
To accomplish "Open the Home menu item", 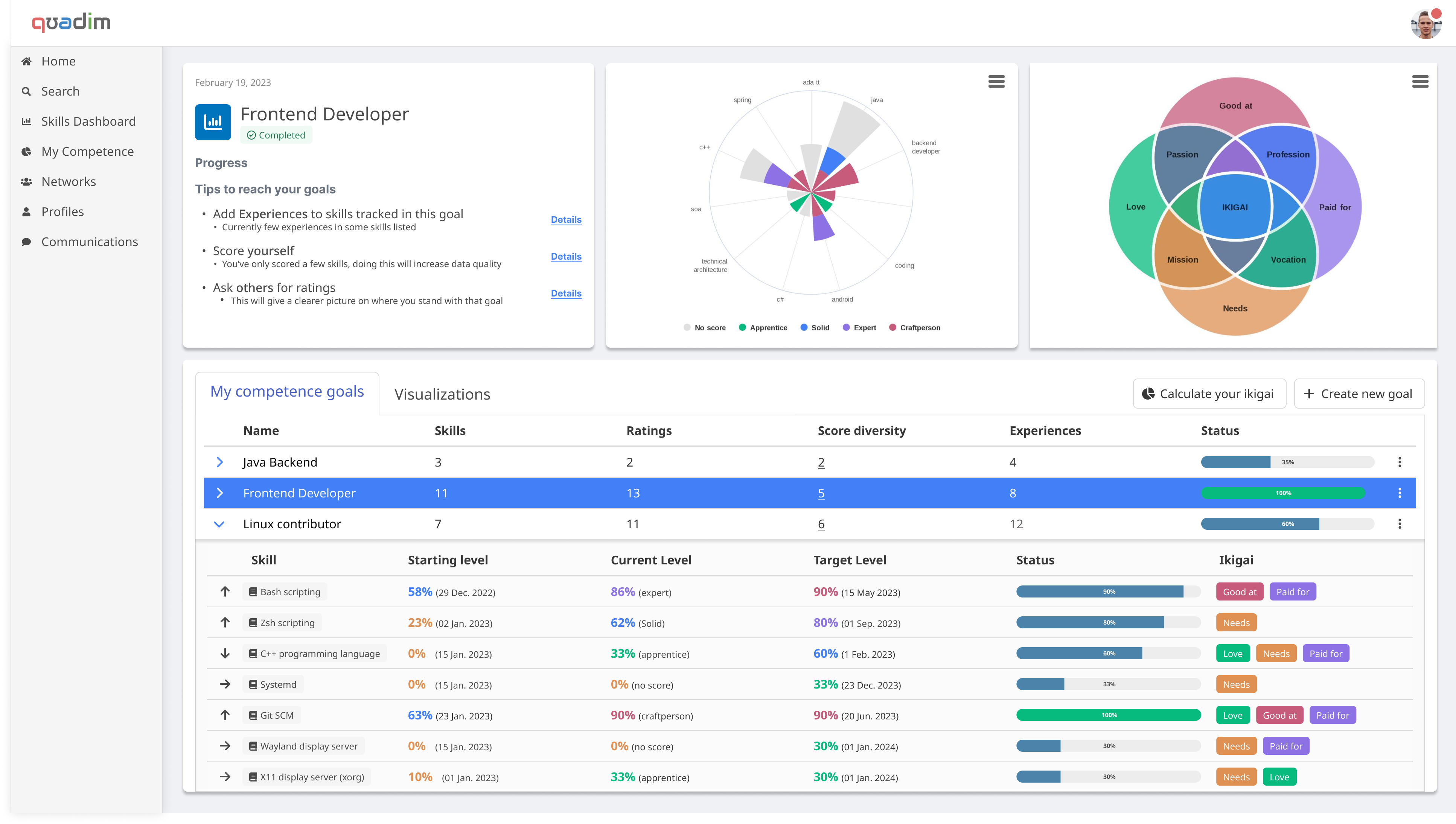I will click(x=58, y=61).
